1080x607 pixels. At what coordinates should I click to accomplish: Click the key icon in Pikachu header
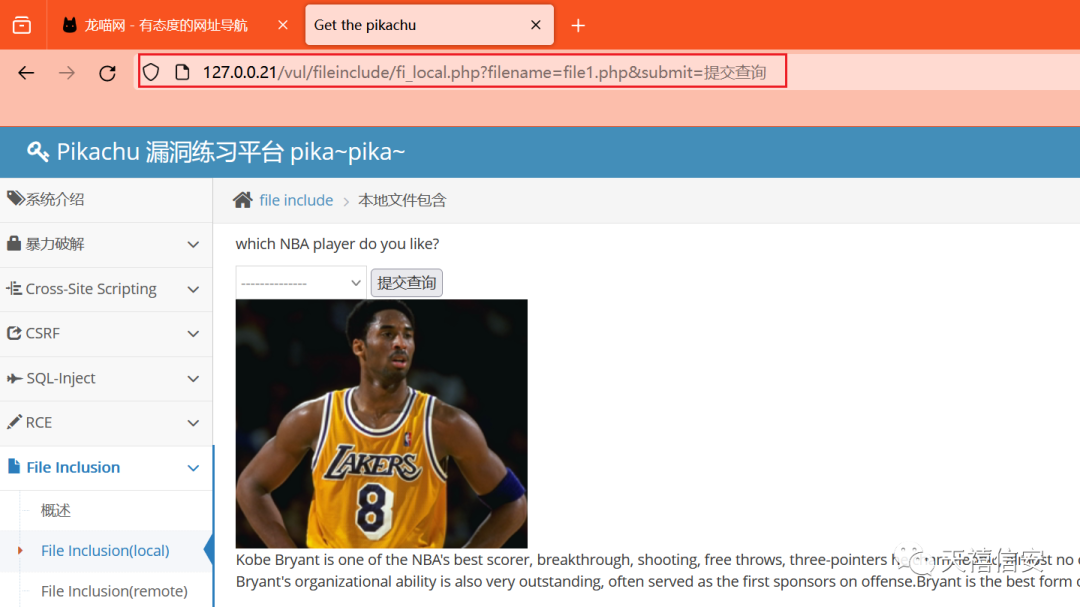tap(38, 152)
